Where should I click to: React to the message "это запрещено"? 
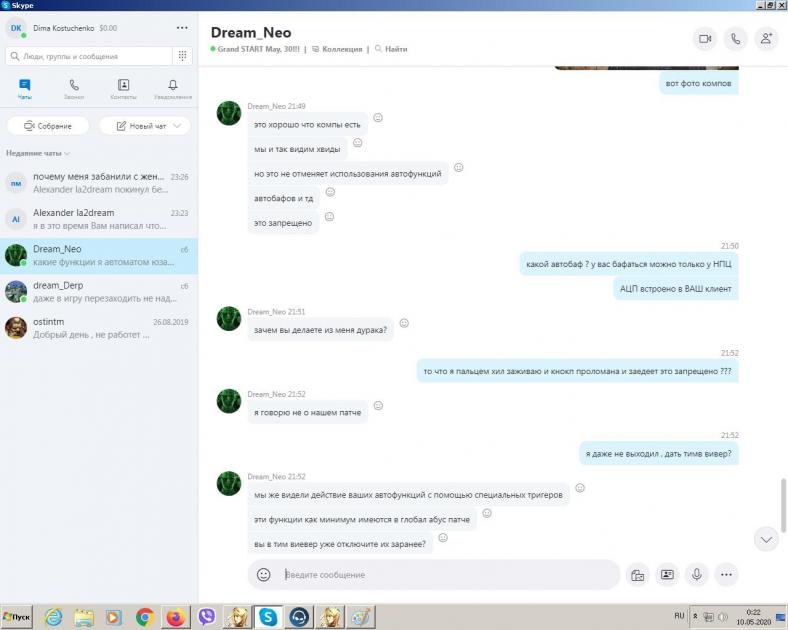pos(329,216)
